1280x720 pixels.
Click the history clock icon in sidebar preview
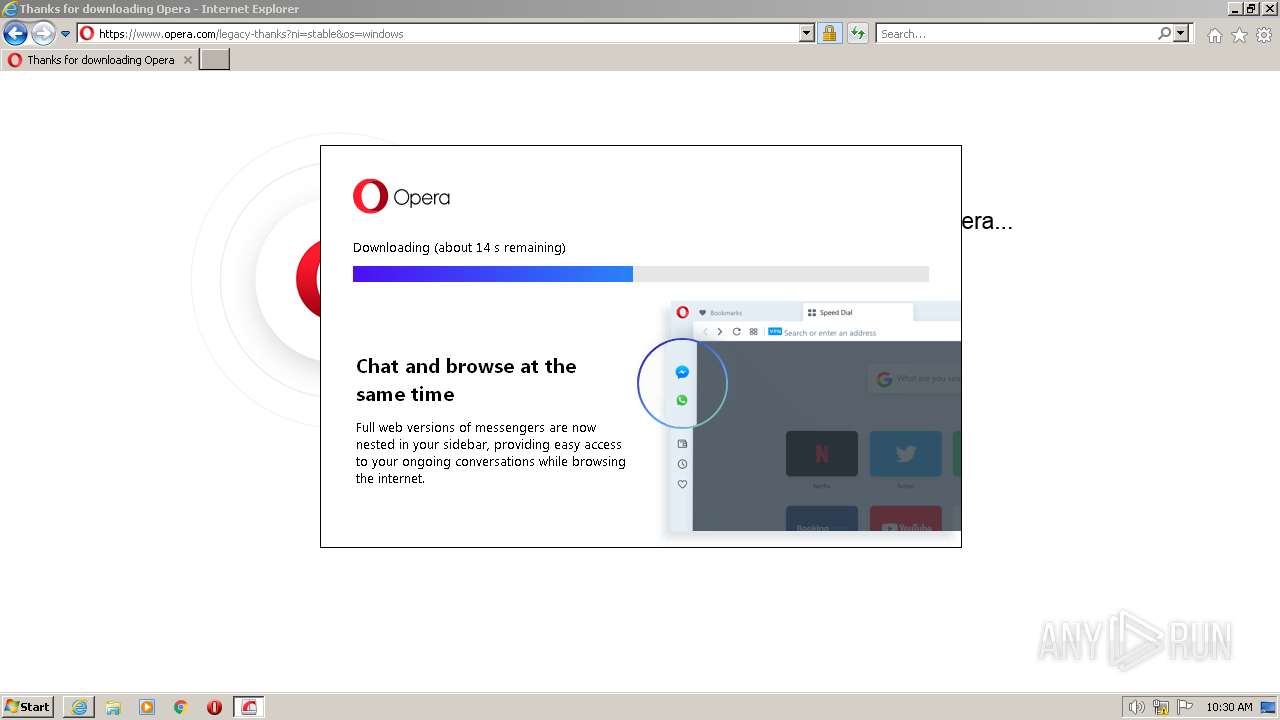click(x=683, y=464)
